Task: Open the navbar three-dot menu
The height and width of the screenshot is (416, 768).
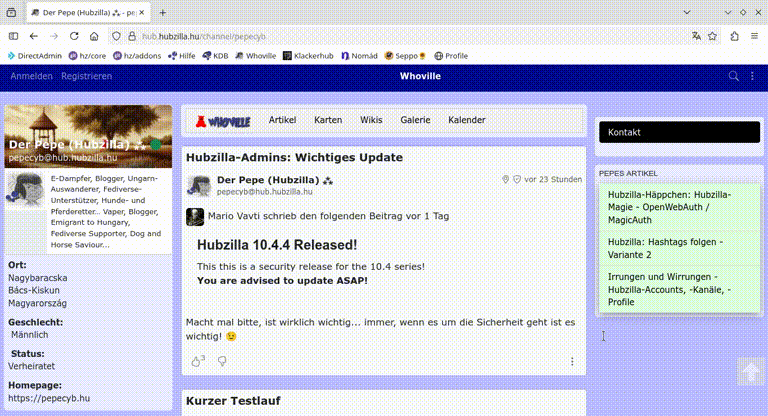Action: click(x=753, y=76)
